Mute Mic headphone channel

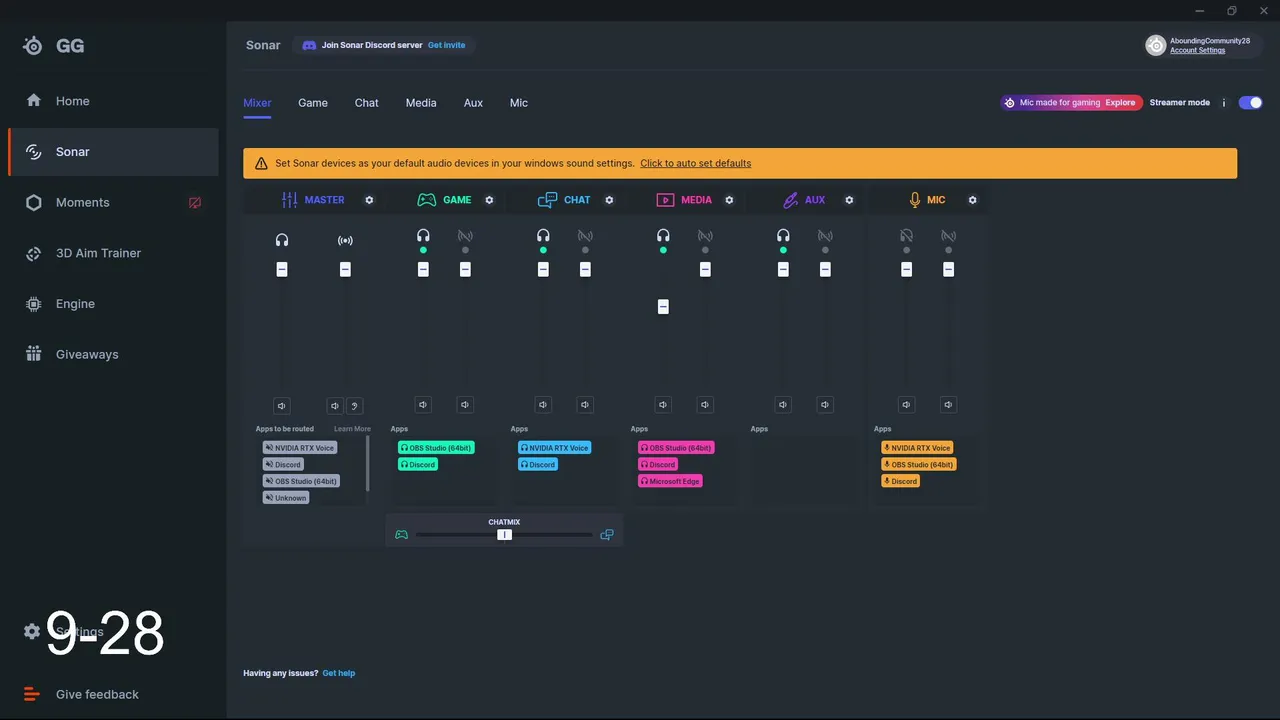point(906,405)
